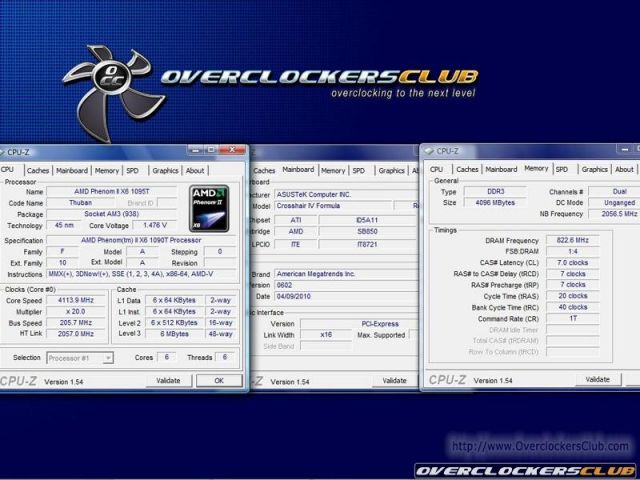Show Graphics tab in right CPU-Z window
The image size is (640, 480).
pyautogui.click(x=595, y=169)
